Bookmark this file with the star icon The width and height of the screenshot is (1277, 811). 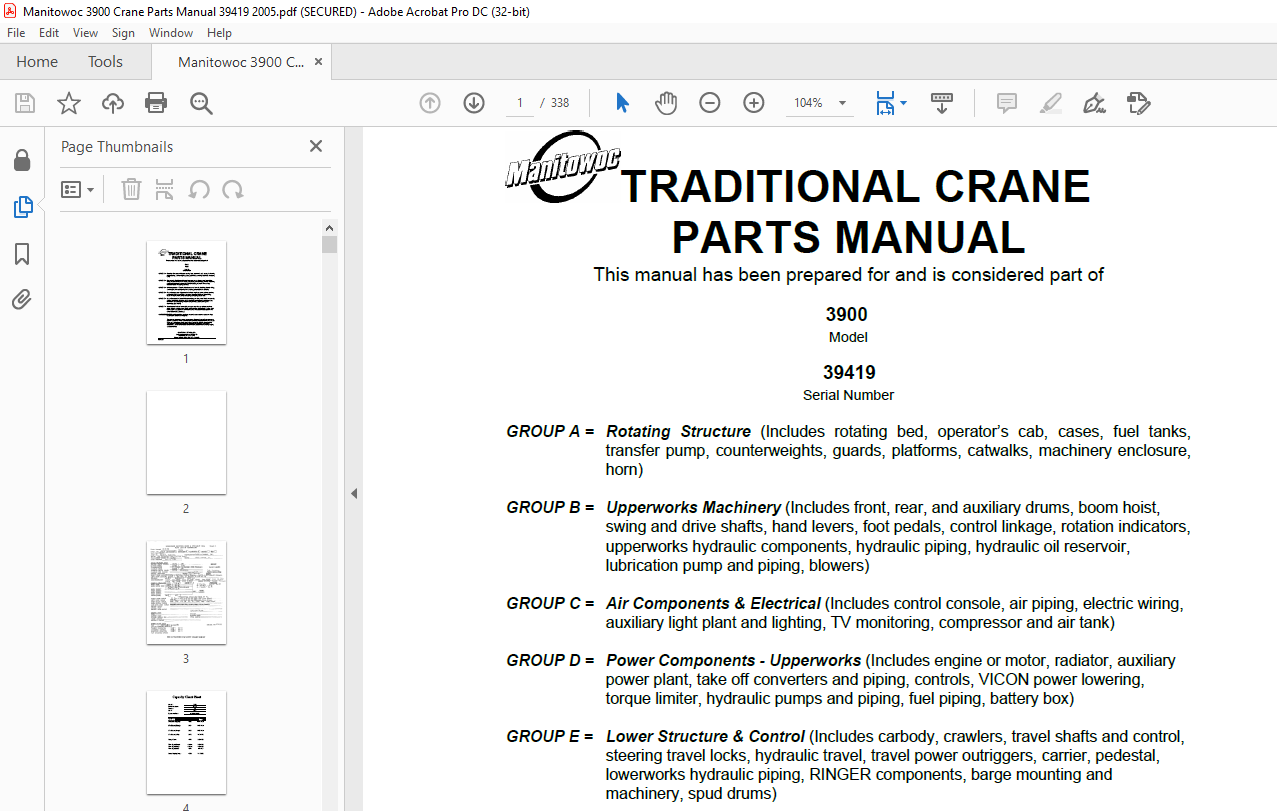click(x=69, y=103)
